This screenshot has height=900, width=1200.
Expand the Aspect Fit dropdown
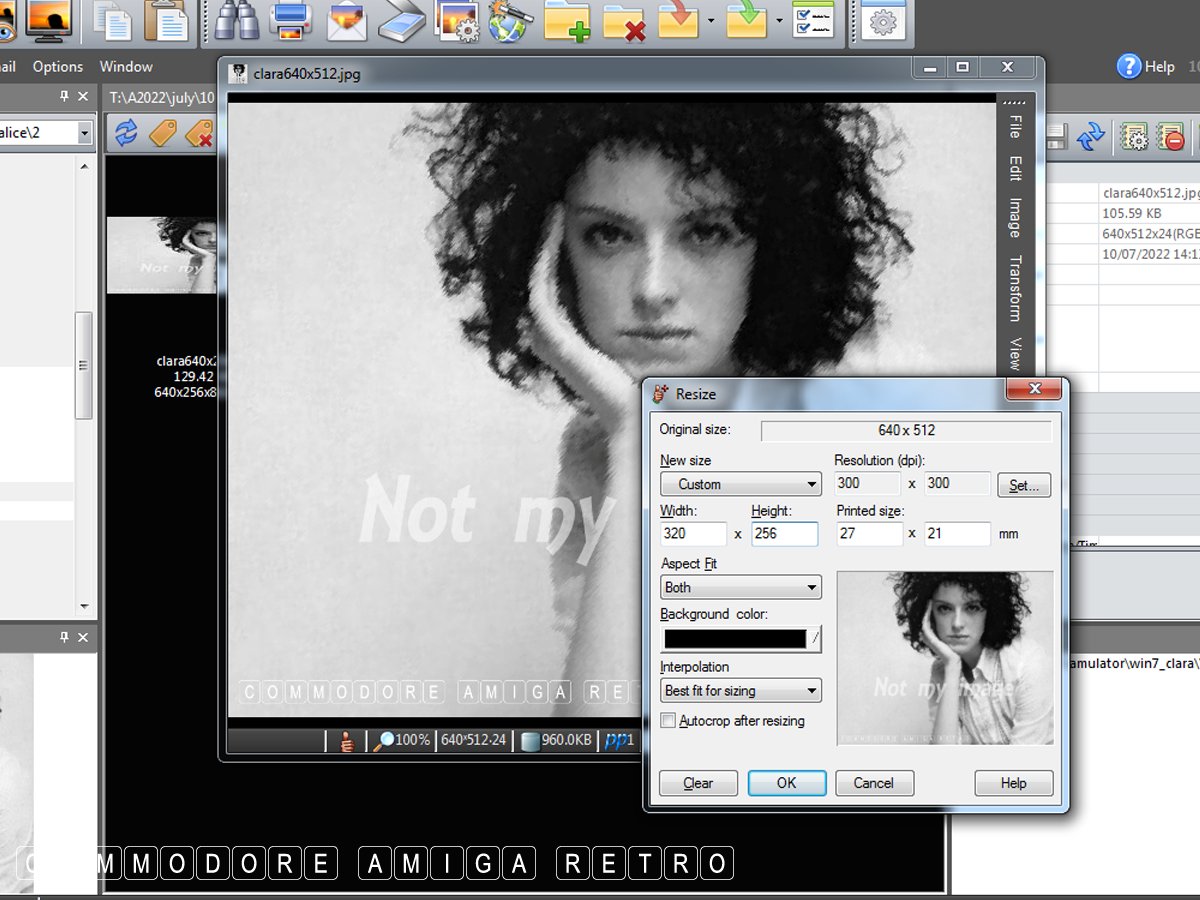click(740, 588)
